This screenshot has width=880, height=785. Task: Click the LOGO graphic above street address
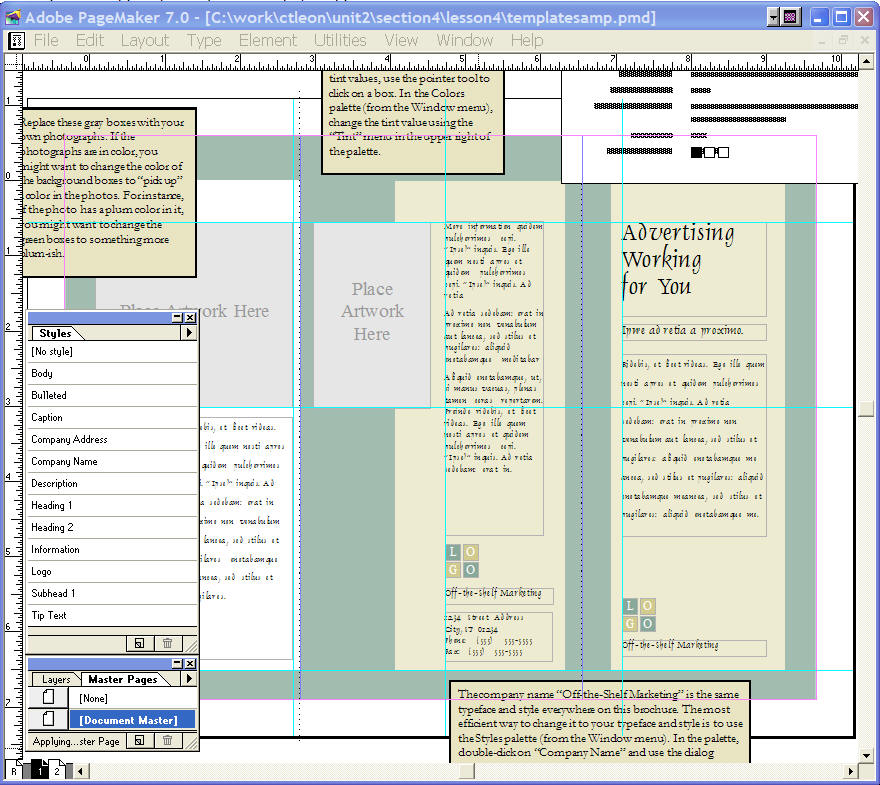[462, 561]
